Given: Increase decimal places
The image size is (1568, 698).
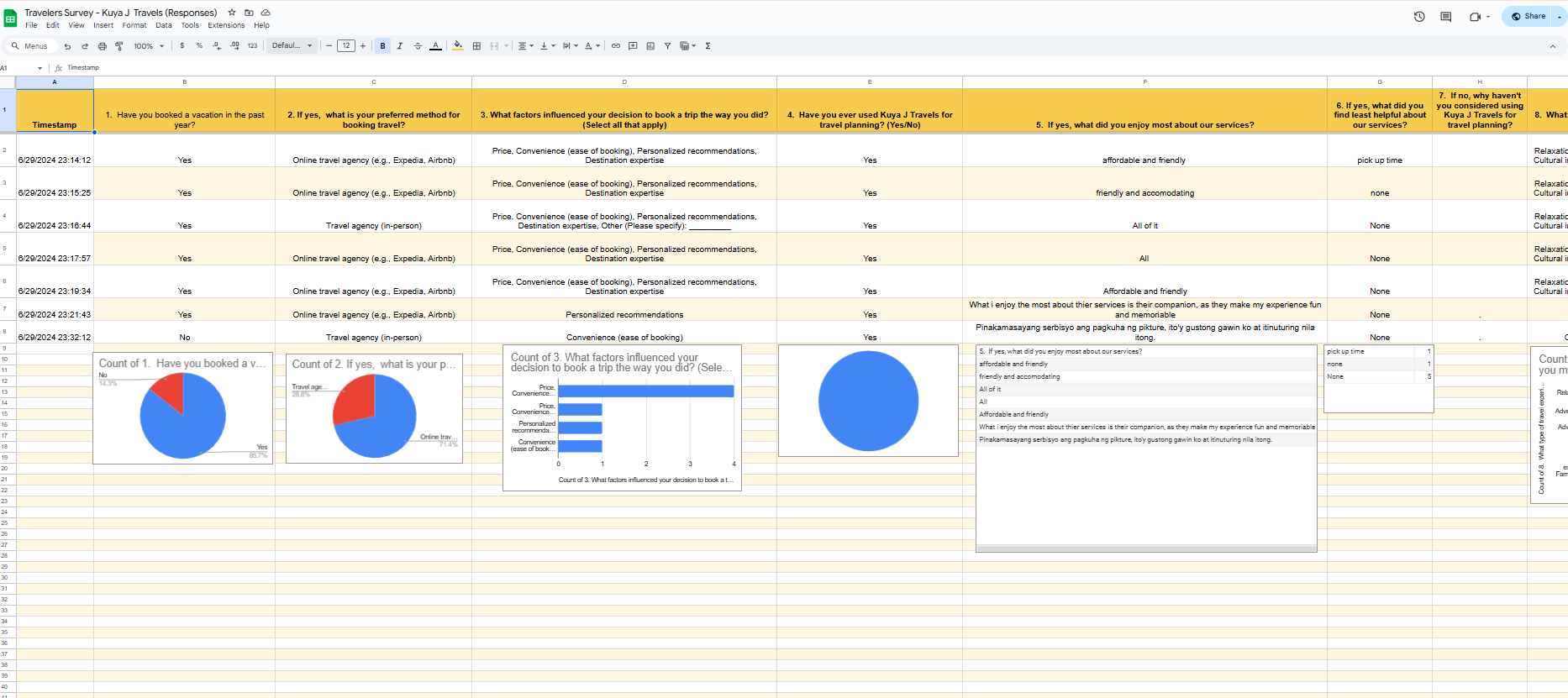Looking at the screenshot, I should [x=234, y=46].
